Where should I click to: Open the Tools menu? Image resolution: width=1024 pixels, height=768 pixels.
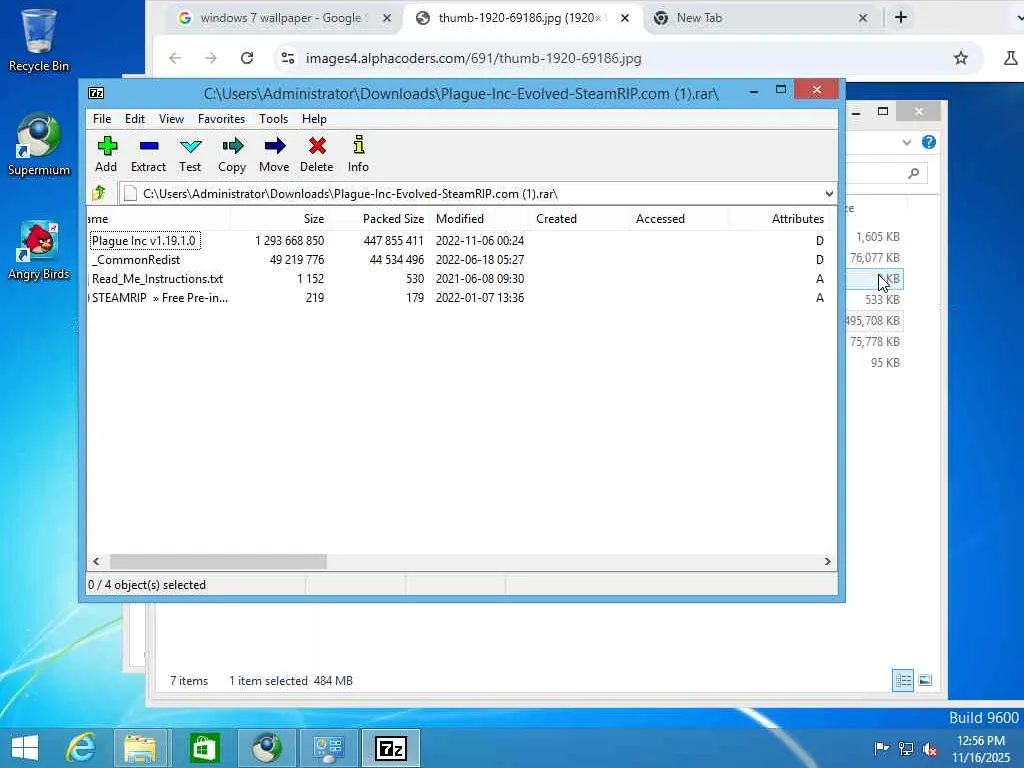(273, 119)
